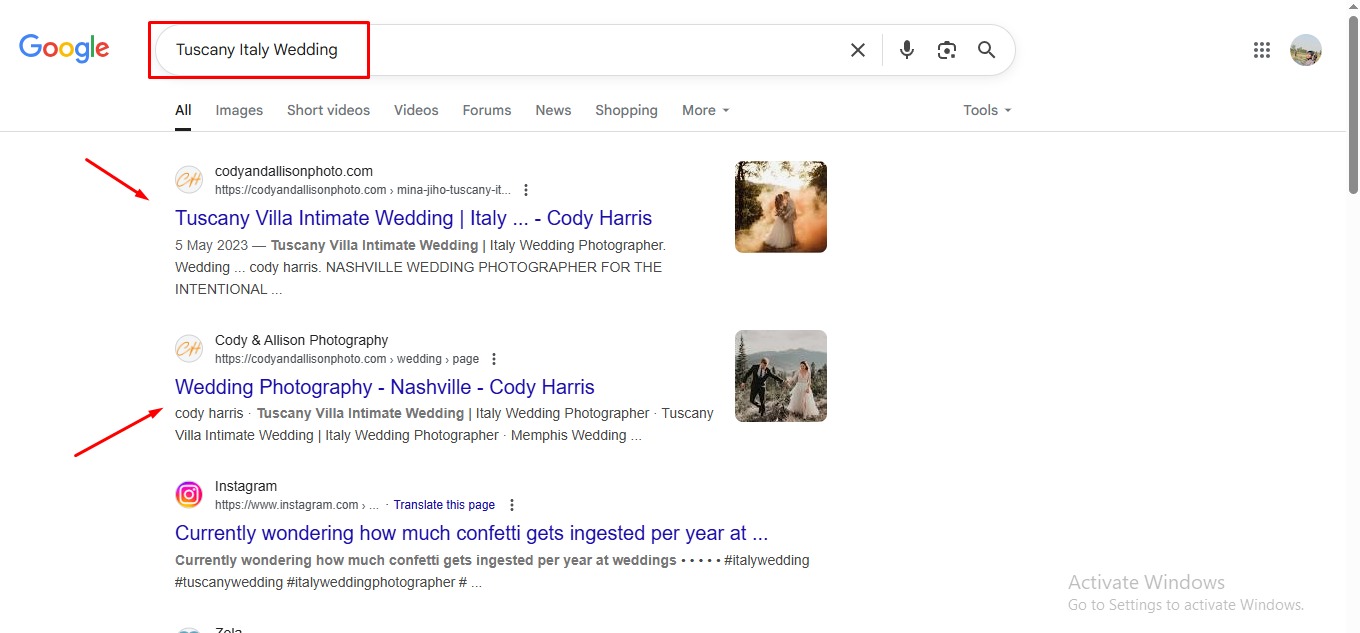This screenshot has width=1360, height=633.
Task: Open Wedding Photography - Nashville result link
Action: click(384, 387)
